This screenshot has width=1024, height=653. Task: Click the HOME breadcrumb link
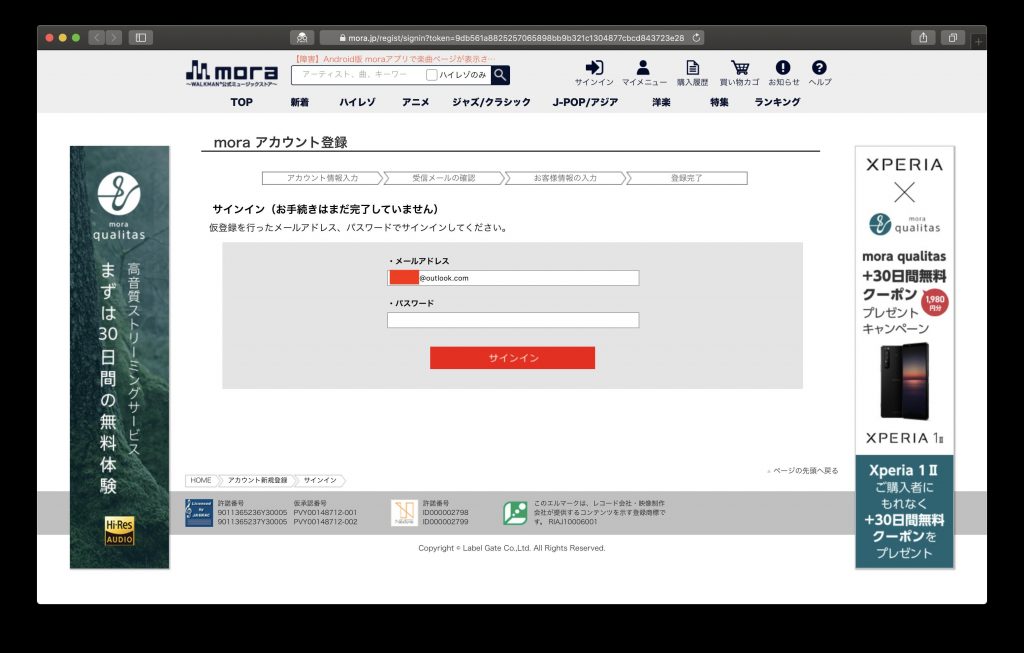pyautogui.click(x=200, y=480)
